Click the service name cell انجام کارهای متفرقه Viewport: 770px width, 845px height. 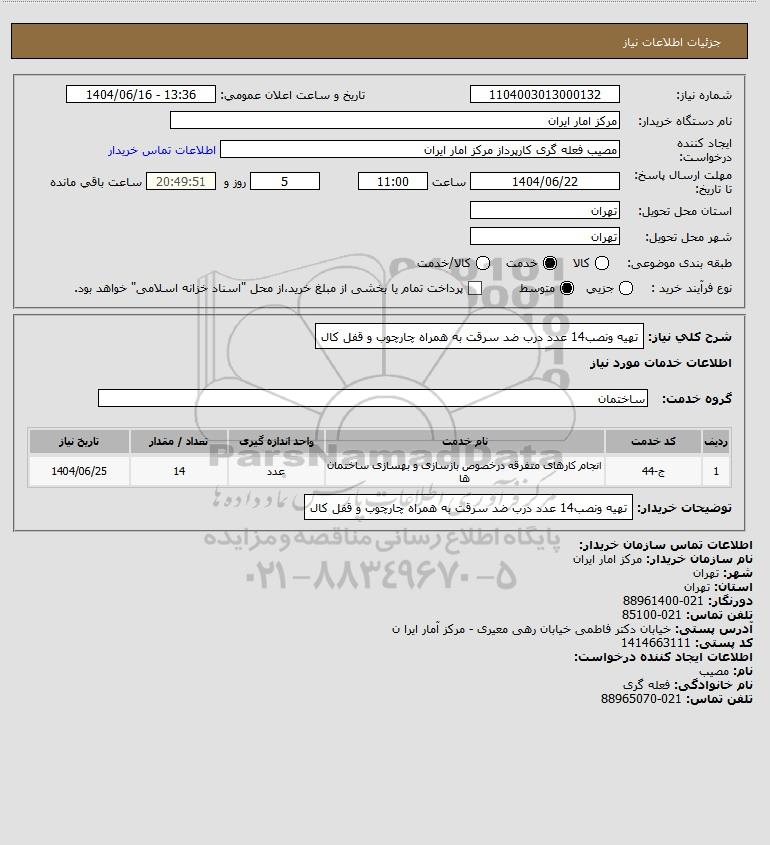click(x=464, y=471)
